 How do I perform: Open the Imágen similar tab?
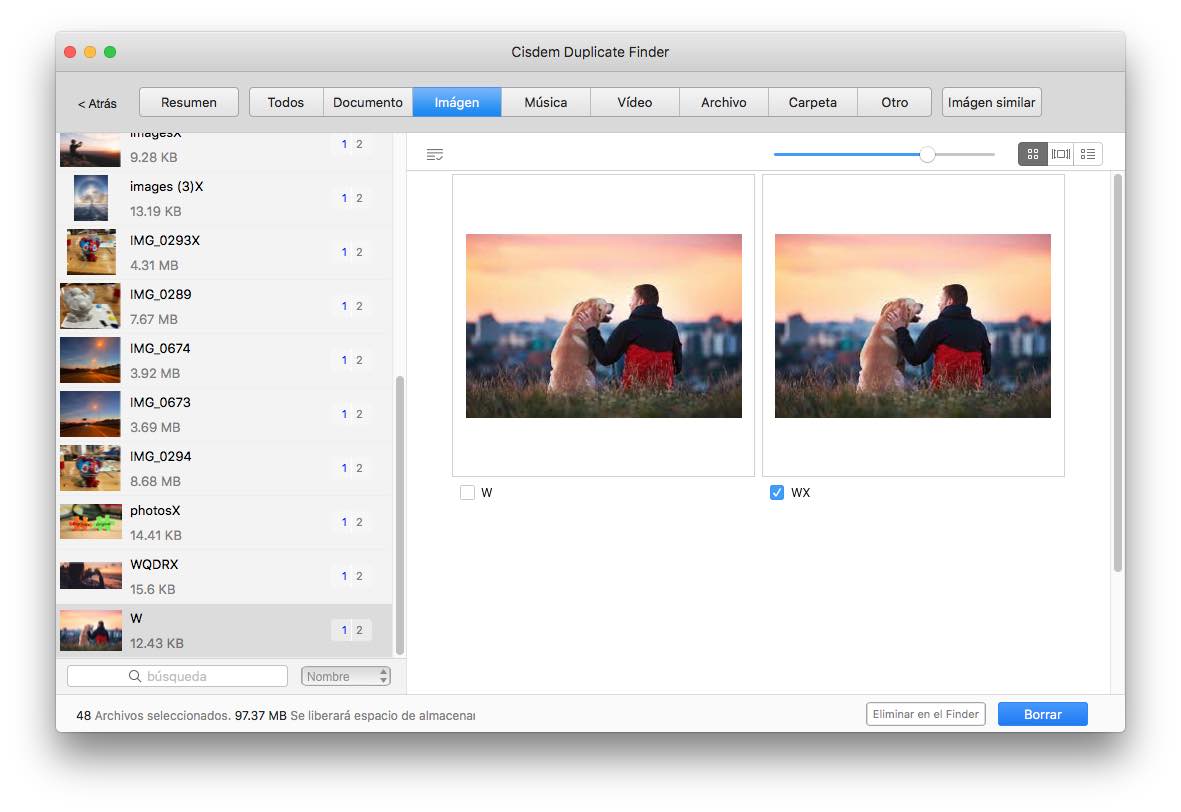click(991, 101)
